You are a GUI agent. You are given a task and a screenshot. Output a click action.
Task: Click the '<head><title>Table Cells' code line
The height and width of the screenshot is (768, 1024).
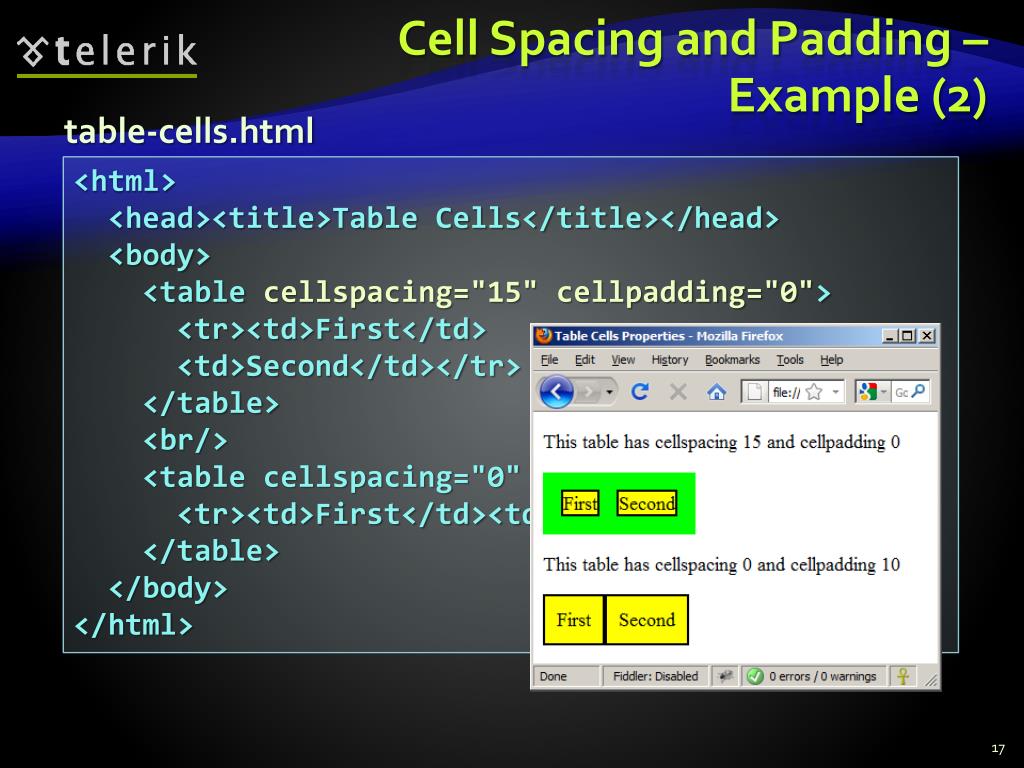444,218
